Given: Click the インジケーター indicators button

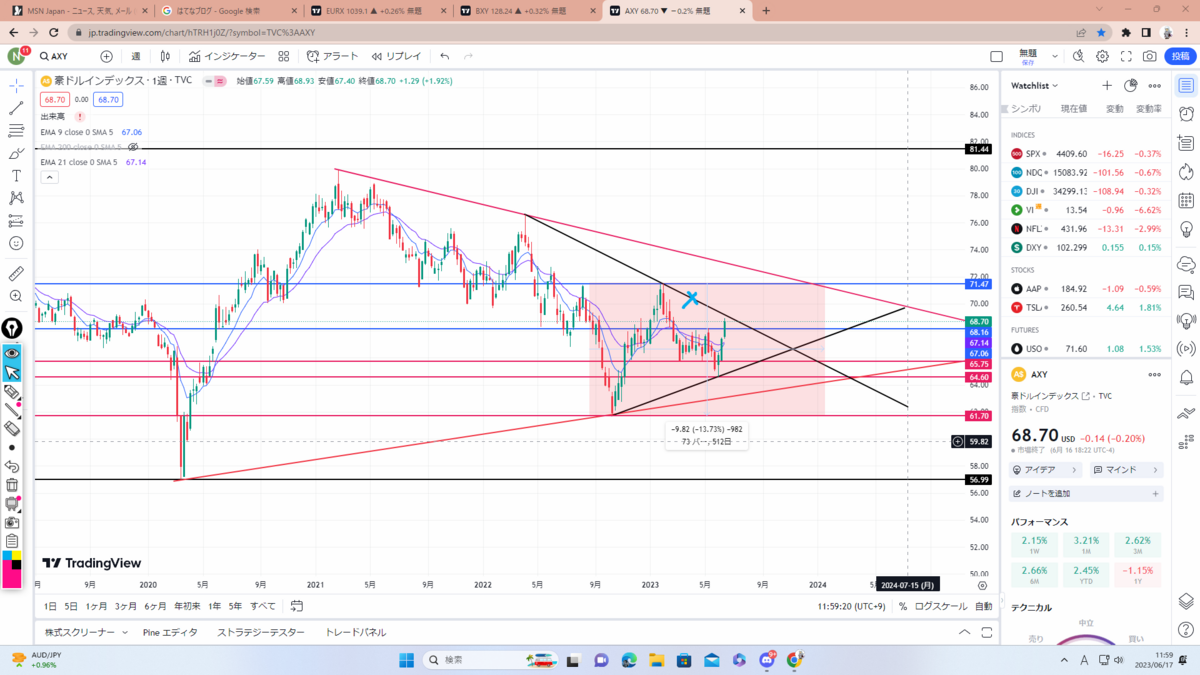Looking at the screenshot, I should (227, 57).
